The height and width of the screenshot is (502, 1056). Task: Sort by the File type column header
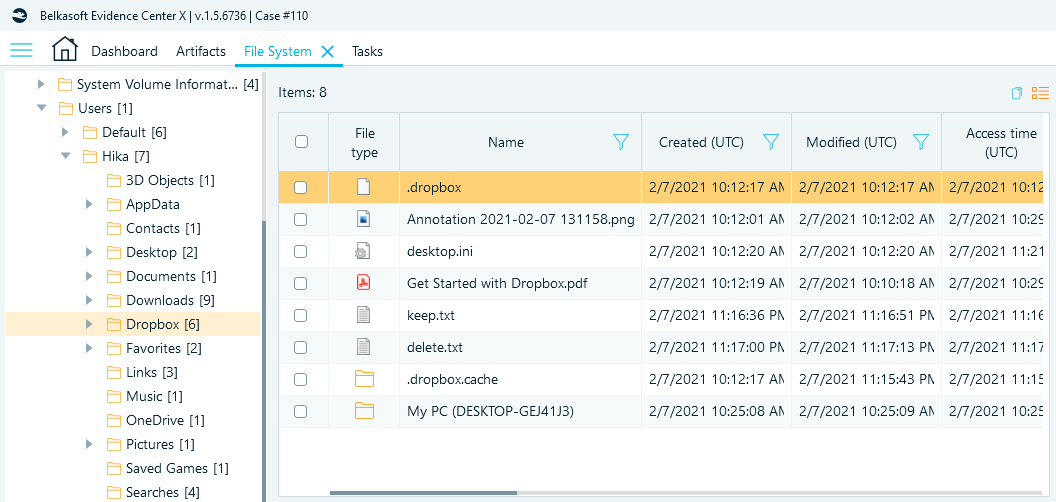(x=364, y=142)
